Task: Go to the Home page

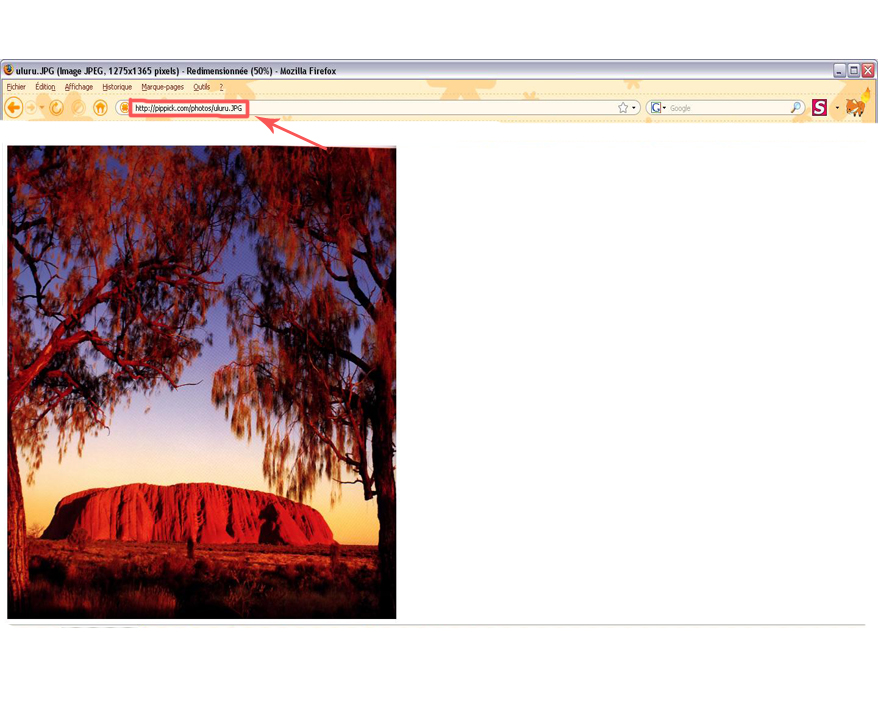Action: tap(100, 108)
